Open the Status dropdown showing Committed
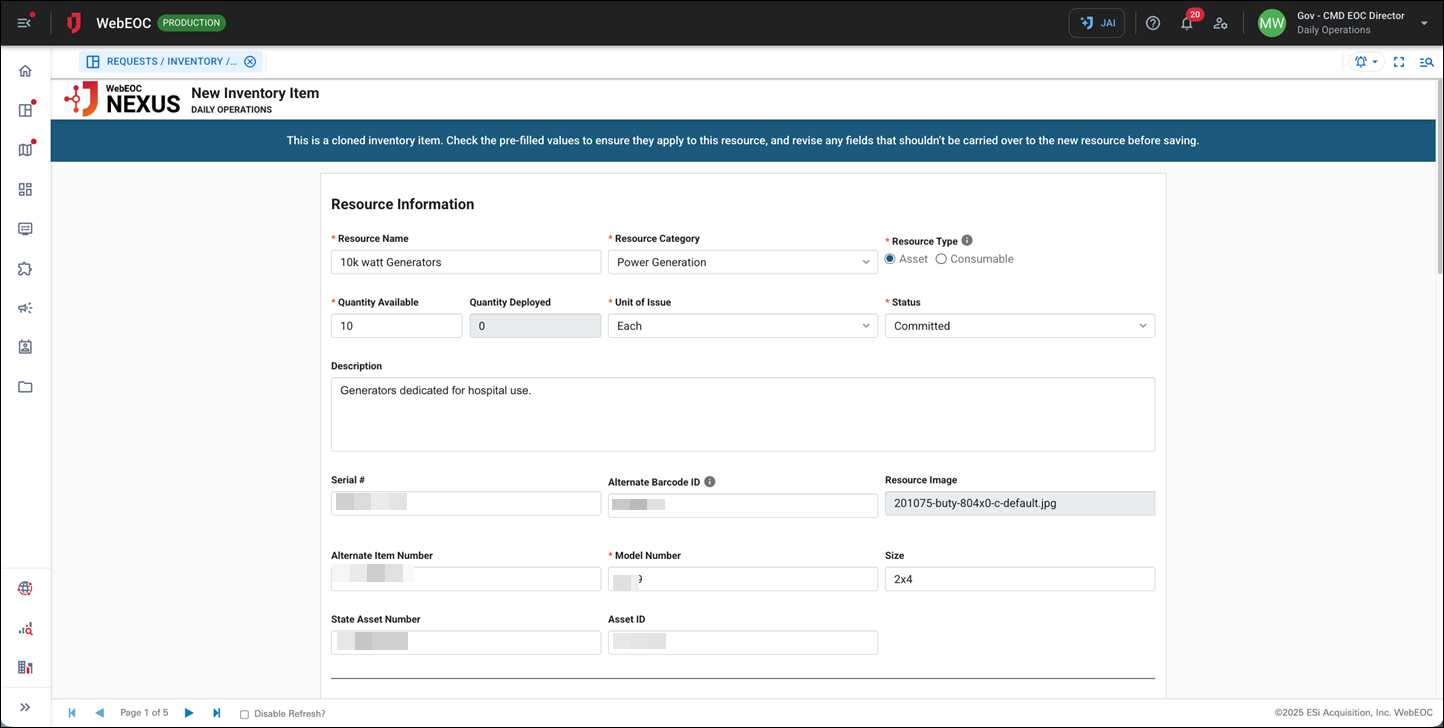Viewport: 1444px width, 728px height. 1019,326
